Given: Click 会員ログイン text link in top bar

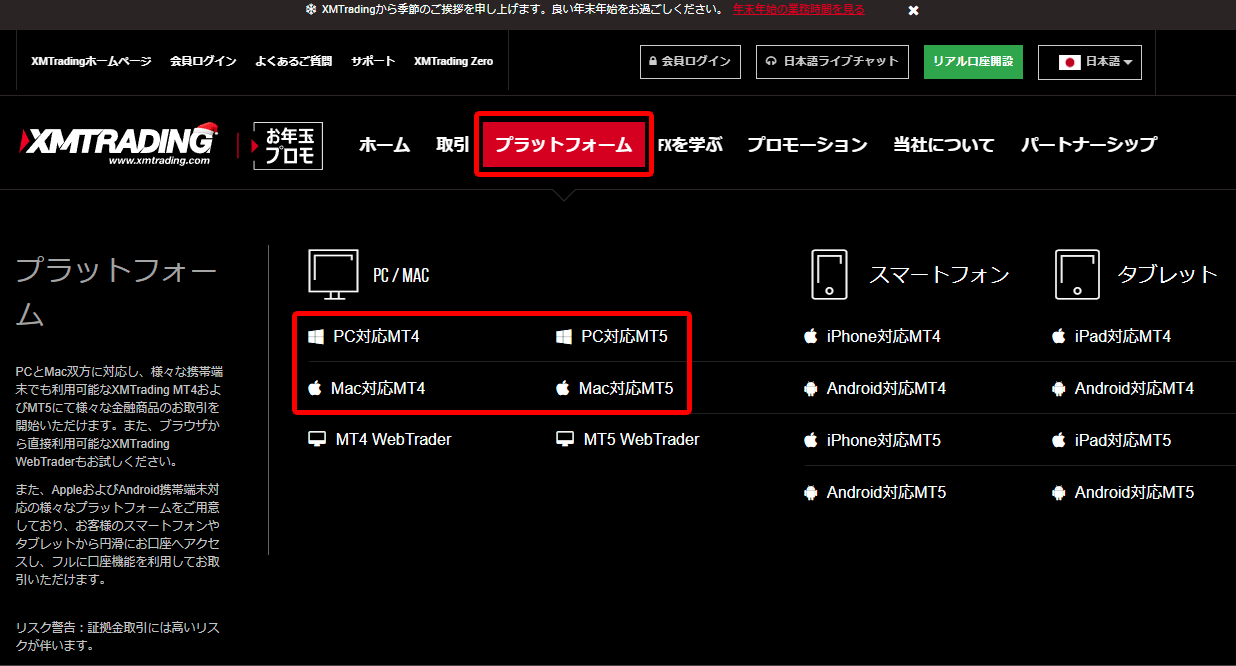Looking at the screenshot, I should tap(203, 61).
